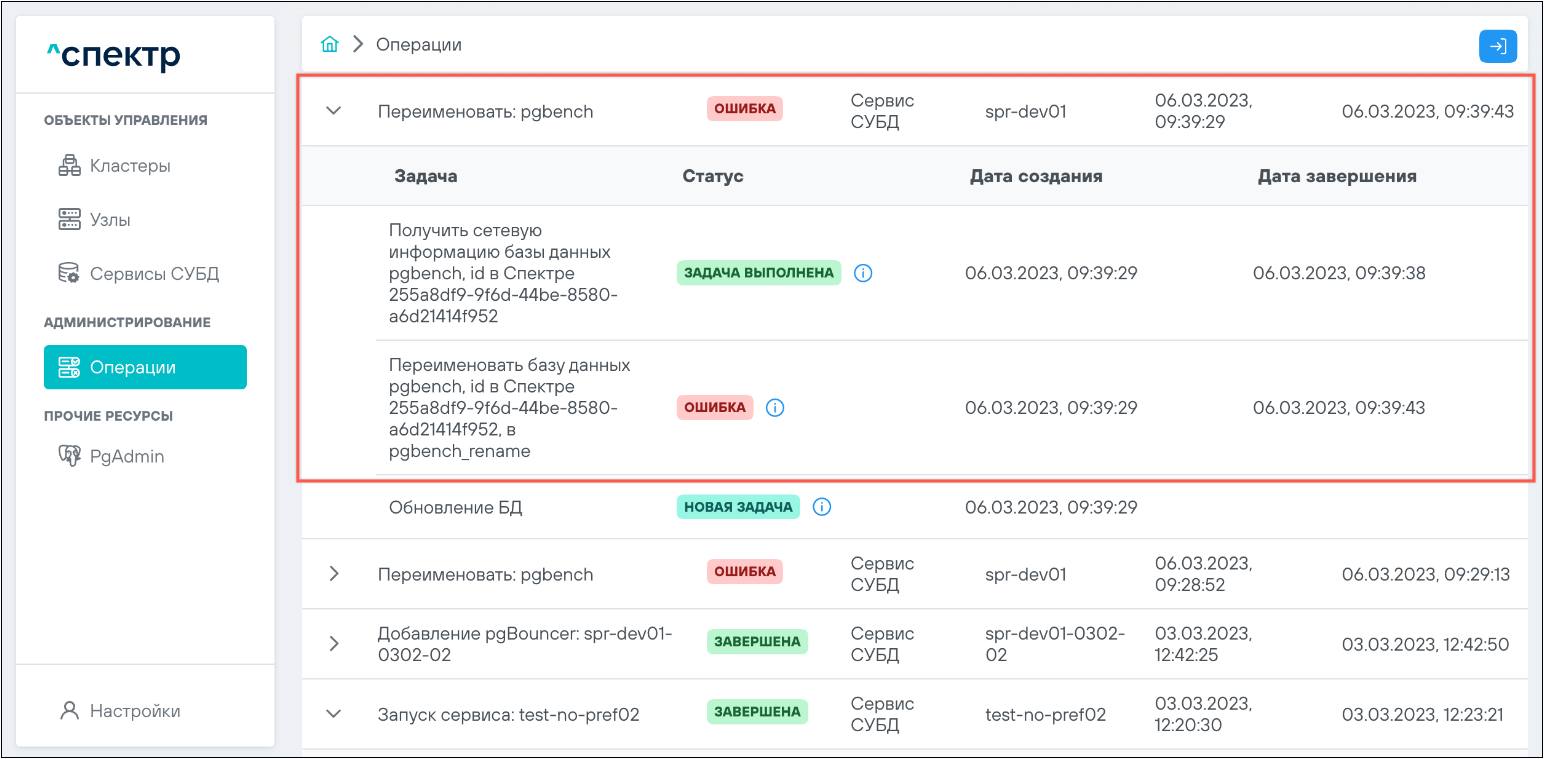Click the Узлы sidebar icon

coord(69,220)
